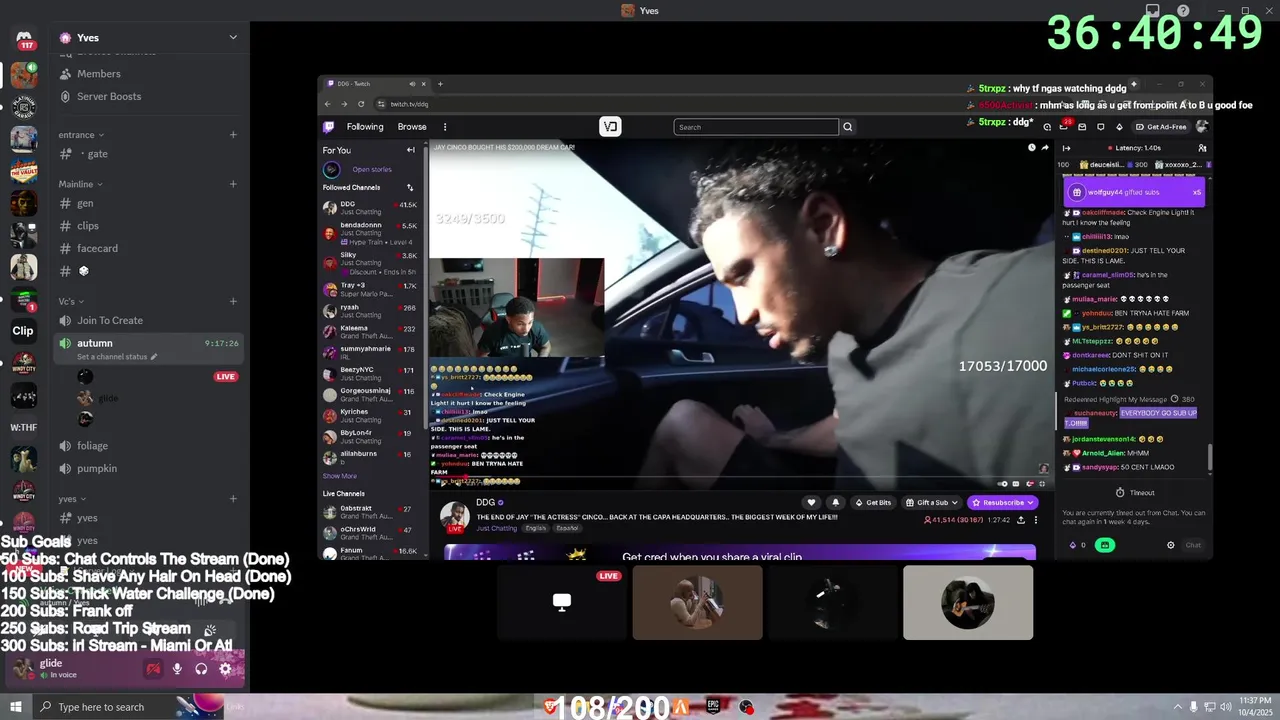Sort Followed Channels list icon
The image size is (1280, 720).
pos(410,187)
